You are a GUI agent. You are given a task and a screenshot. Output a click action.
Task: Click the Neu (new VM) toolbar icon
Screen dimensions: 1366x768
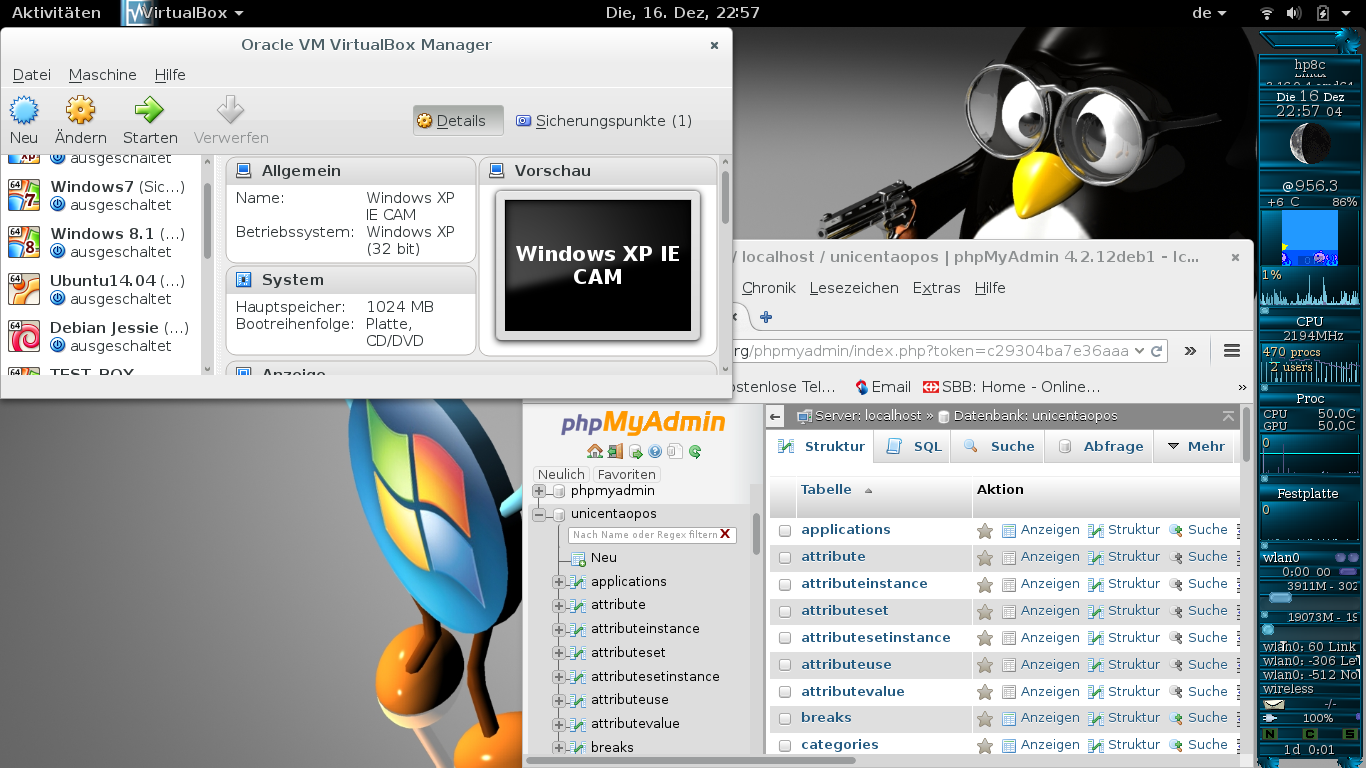tap(24, 110)
